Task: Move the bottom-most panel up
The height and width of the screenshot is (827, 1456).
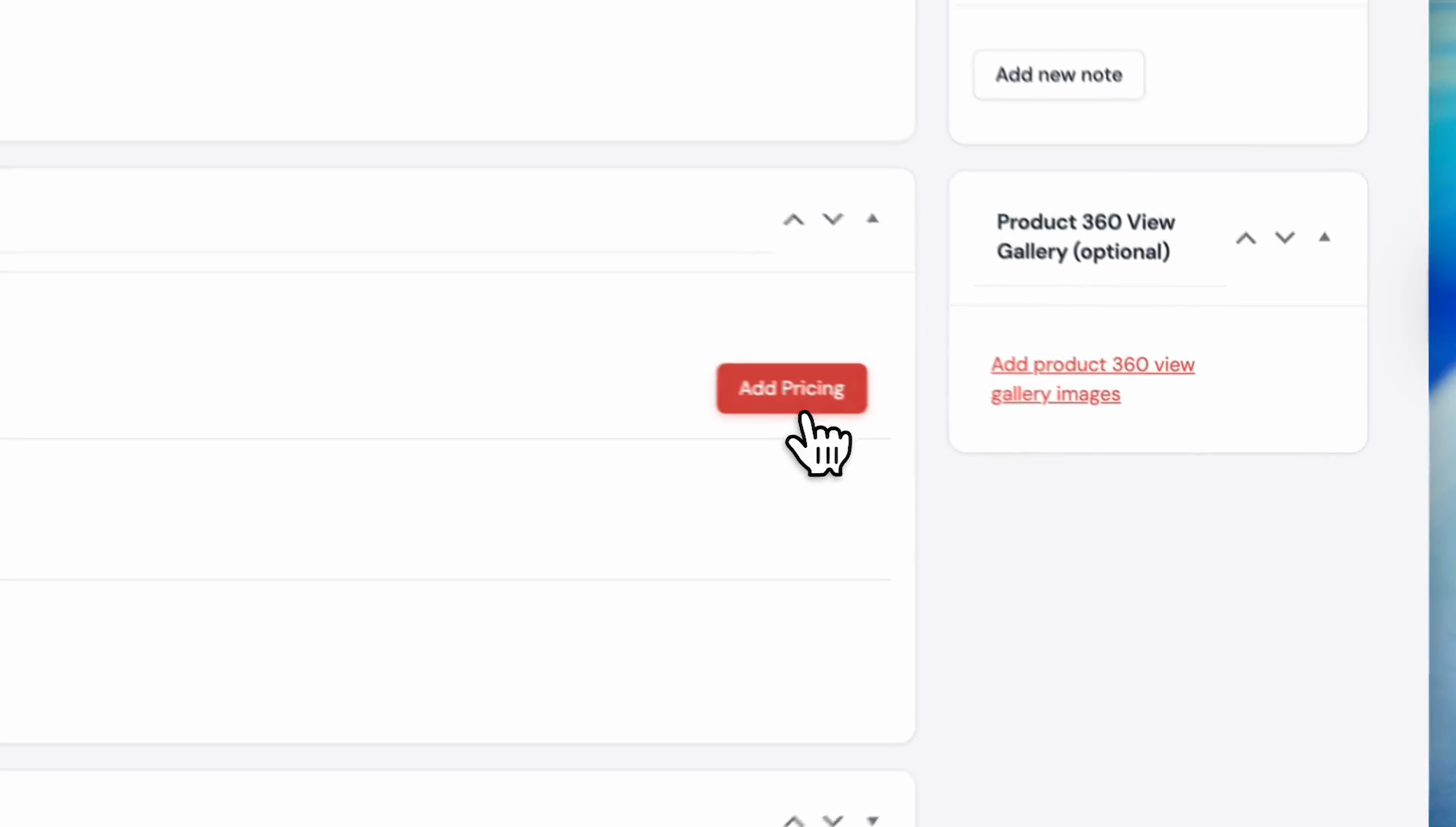Action: click(x=794, y=820)
